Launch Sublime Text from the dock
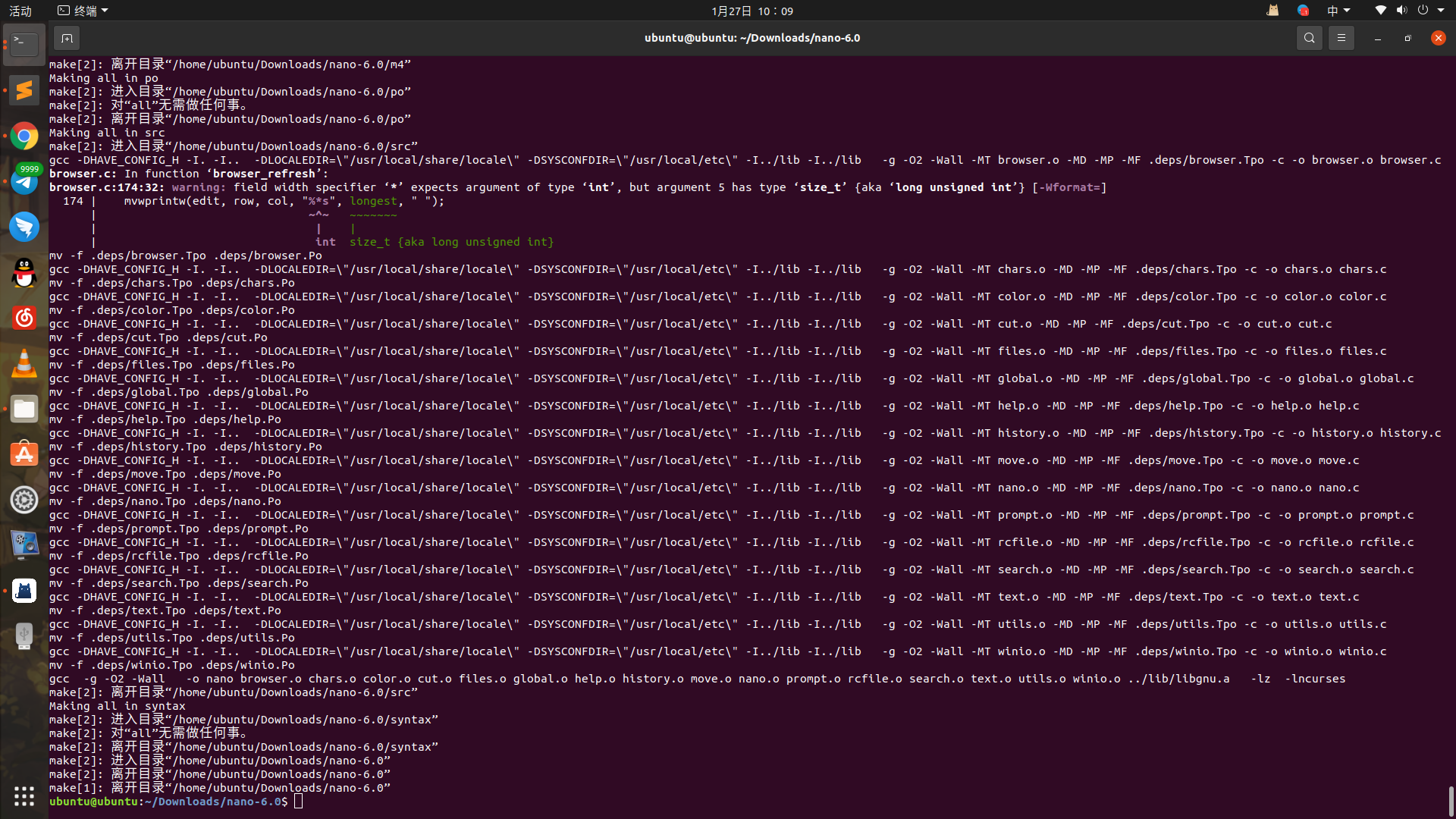Viewport: 1456px width, 819px height. tap(24, 90)
